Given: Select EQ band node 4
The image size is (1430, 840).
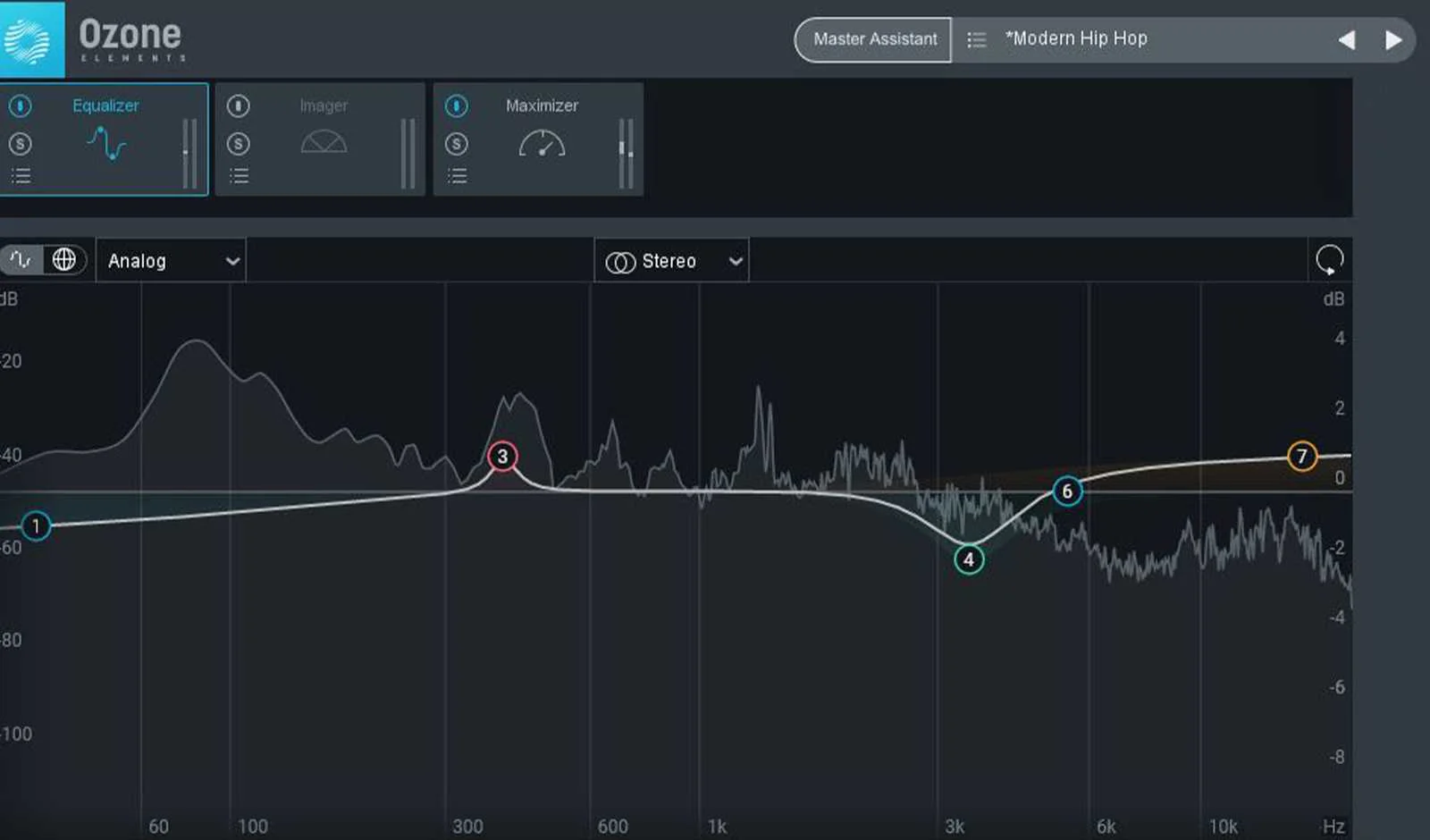Looking at the screenshot, I should [969, 560].
